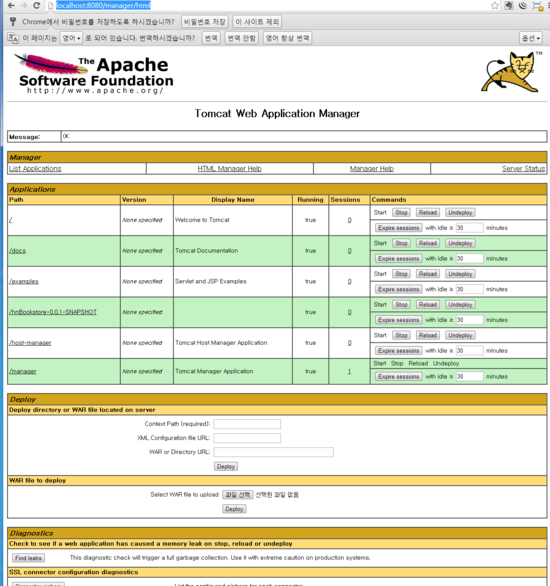Edit idle minutes field in / root row
The width and height of the screenshot is (550, 586).
(x=469, y=228)
